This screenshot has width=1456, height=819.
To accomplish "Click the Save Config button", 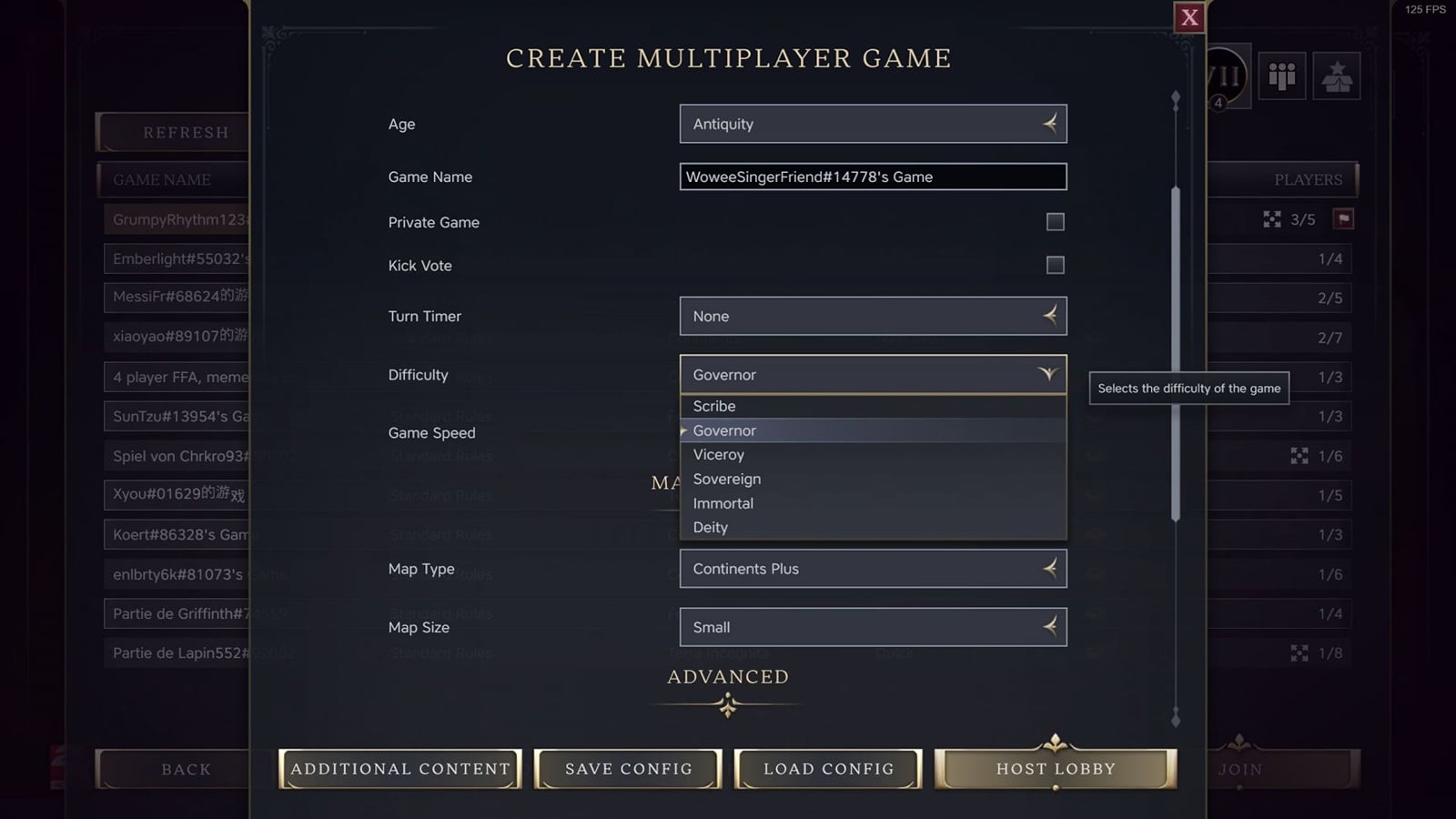I will point(628,769).
